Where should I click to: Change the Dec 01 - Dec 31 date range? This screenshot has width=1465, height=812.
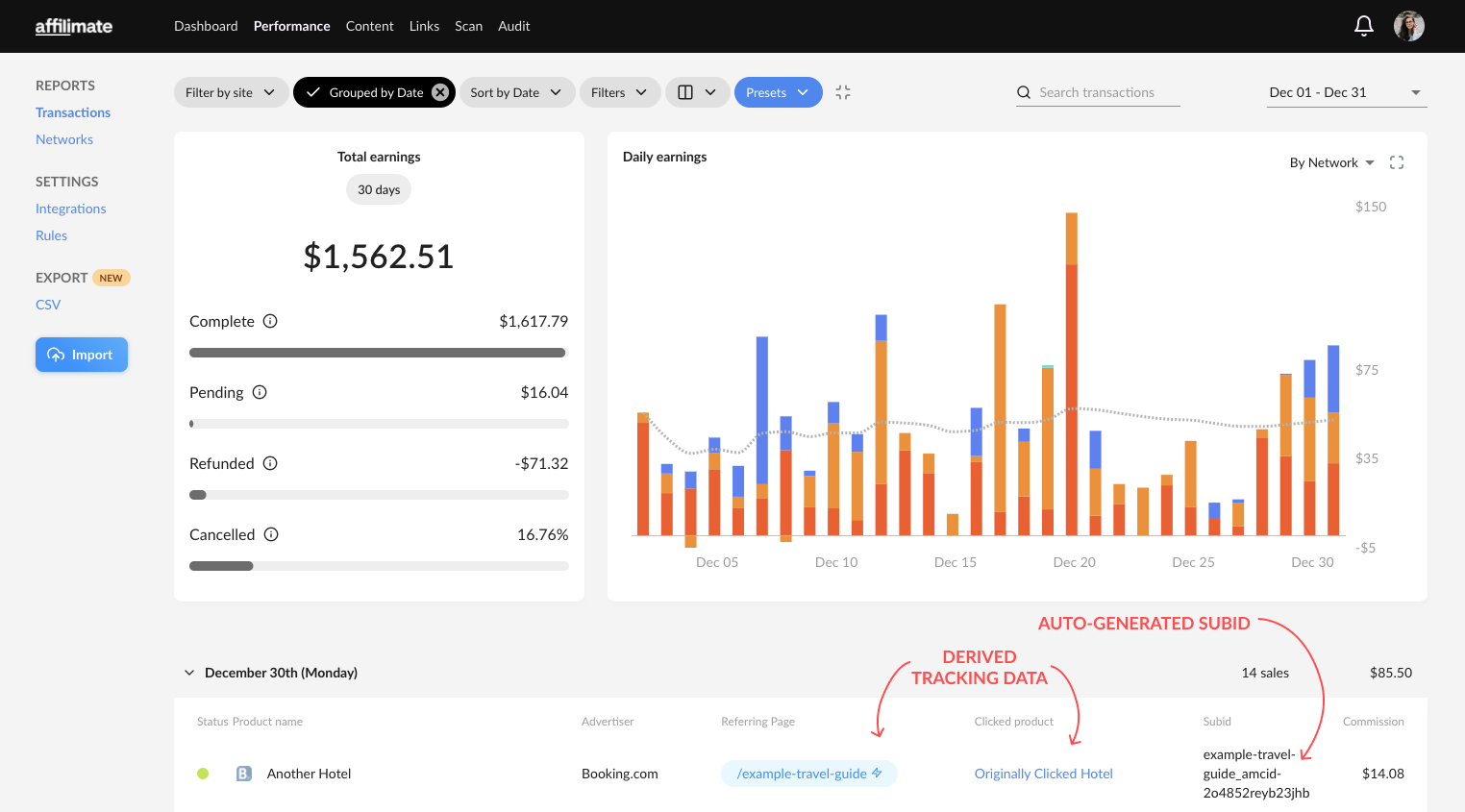(x=1345, y=92)
